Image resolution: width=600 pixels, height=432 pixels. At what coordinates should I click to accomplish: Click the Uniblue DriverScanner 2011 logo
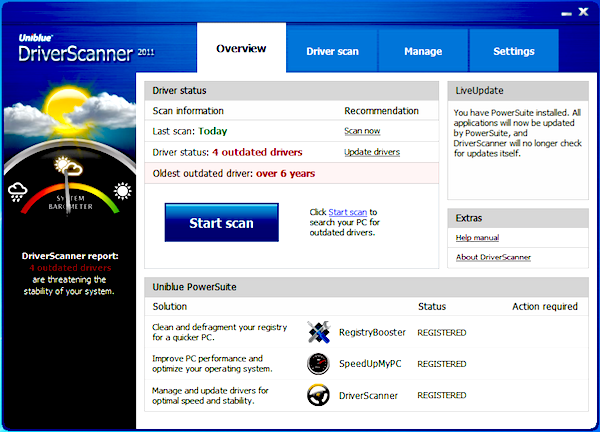click(86, 49)
